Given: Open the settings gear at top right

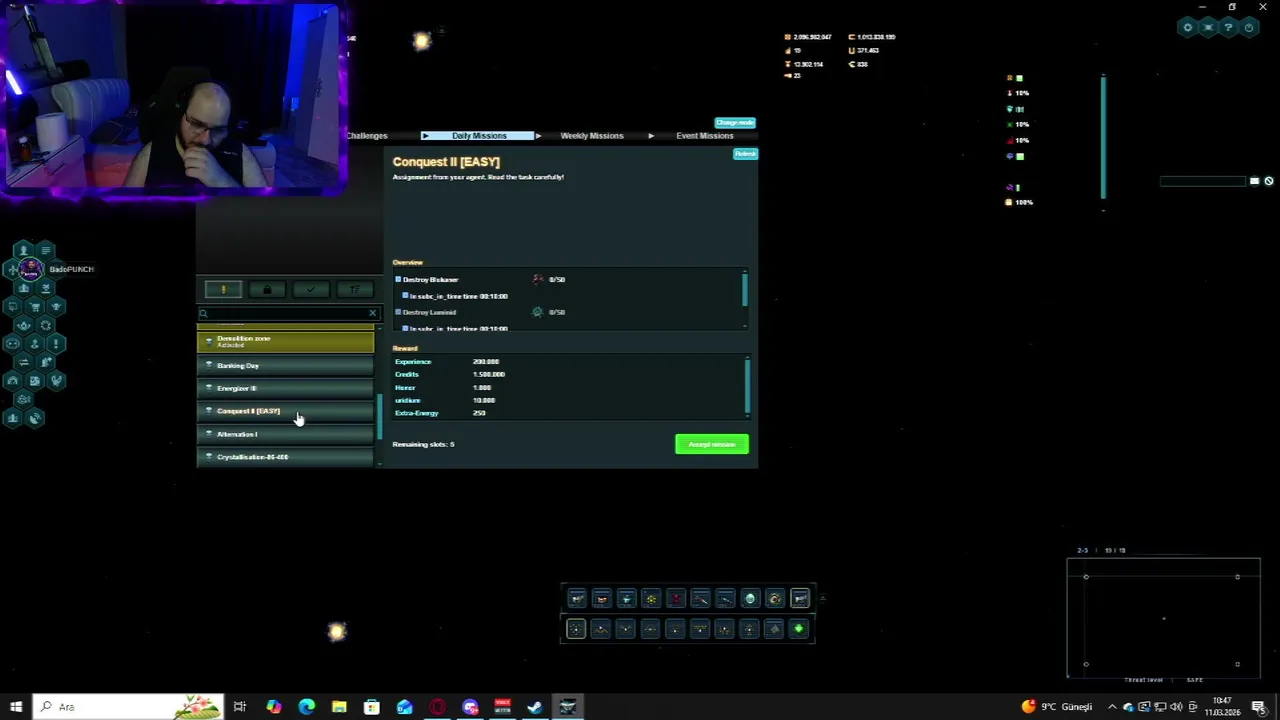Looking at the screenshot, I should click(1188, 28).
